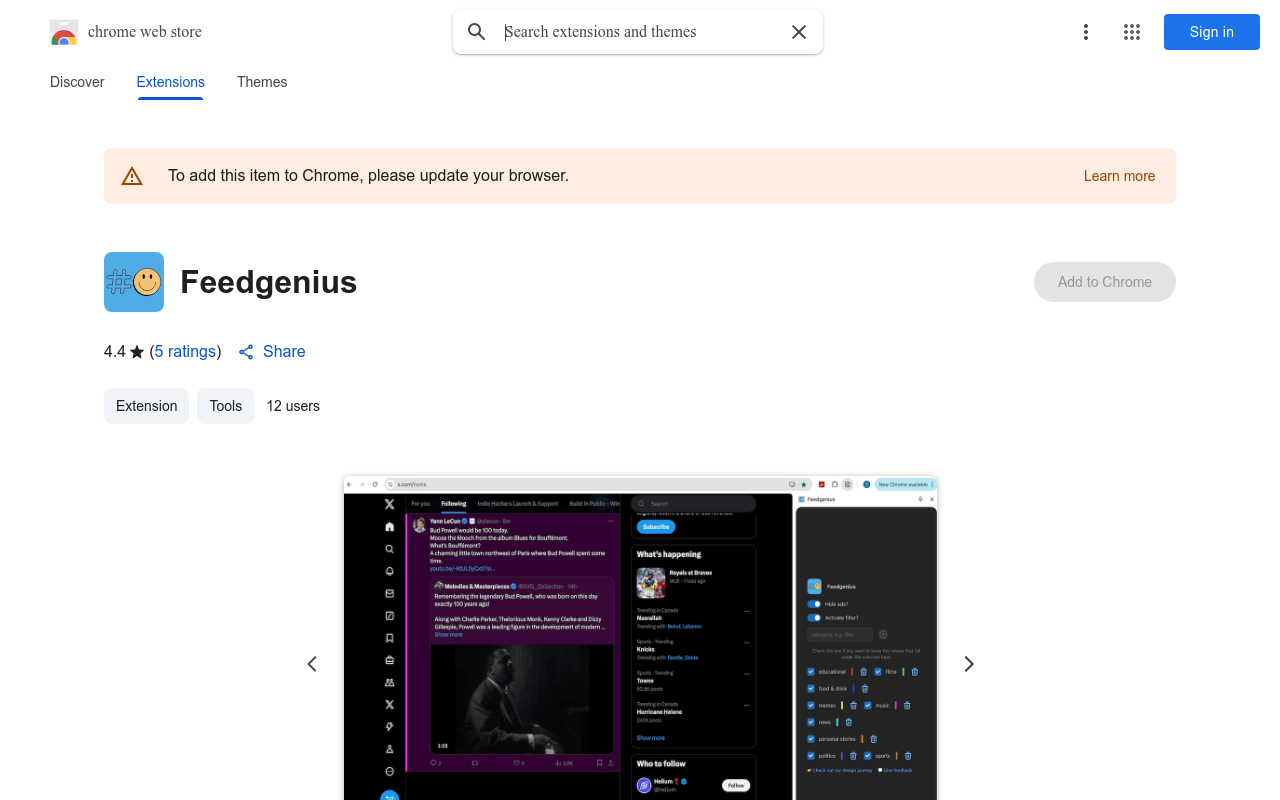
Task: Focus the Search extensions and themes field
Action: pos(640,32)
